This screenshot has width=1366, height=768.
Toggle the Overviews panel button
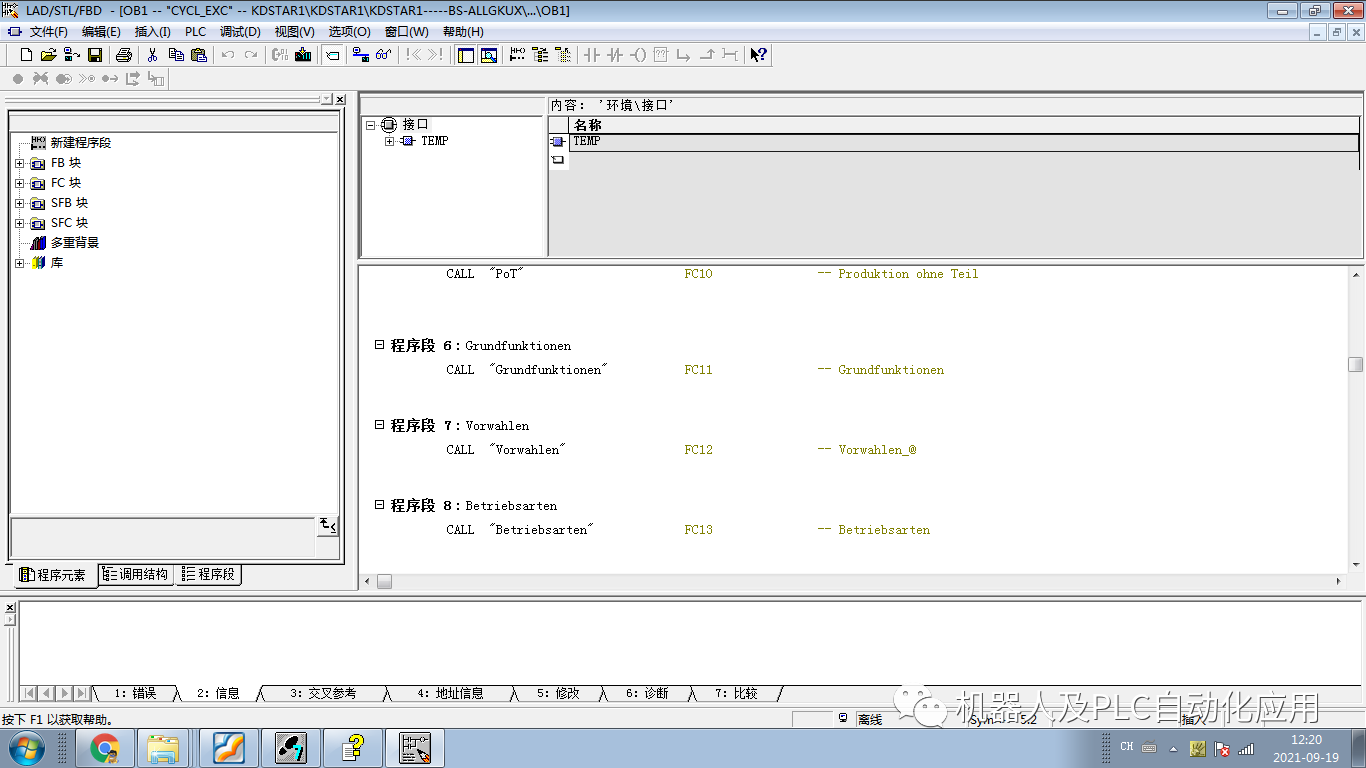466,55
